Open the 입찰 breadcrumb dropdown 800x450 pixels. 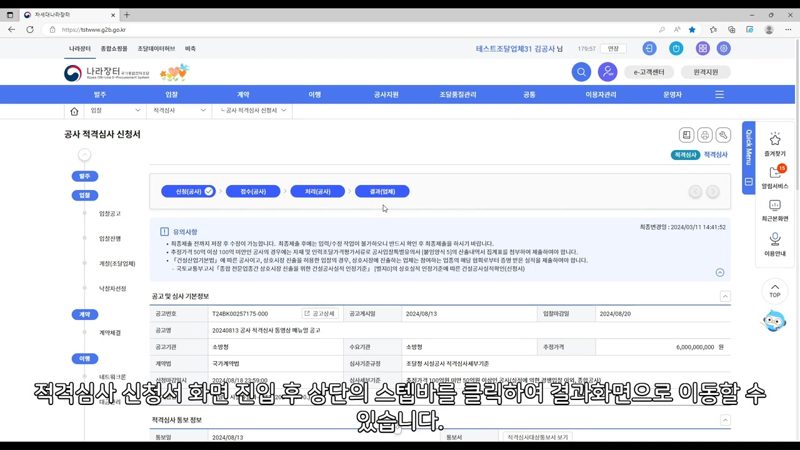coord(115,110)
